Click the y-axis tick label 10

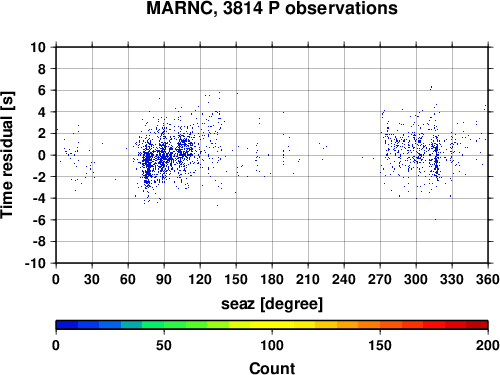[x=38, y=47]
